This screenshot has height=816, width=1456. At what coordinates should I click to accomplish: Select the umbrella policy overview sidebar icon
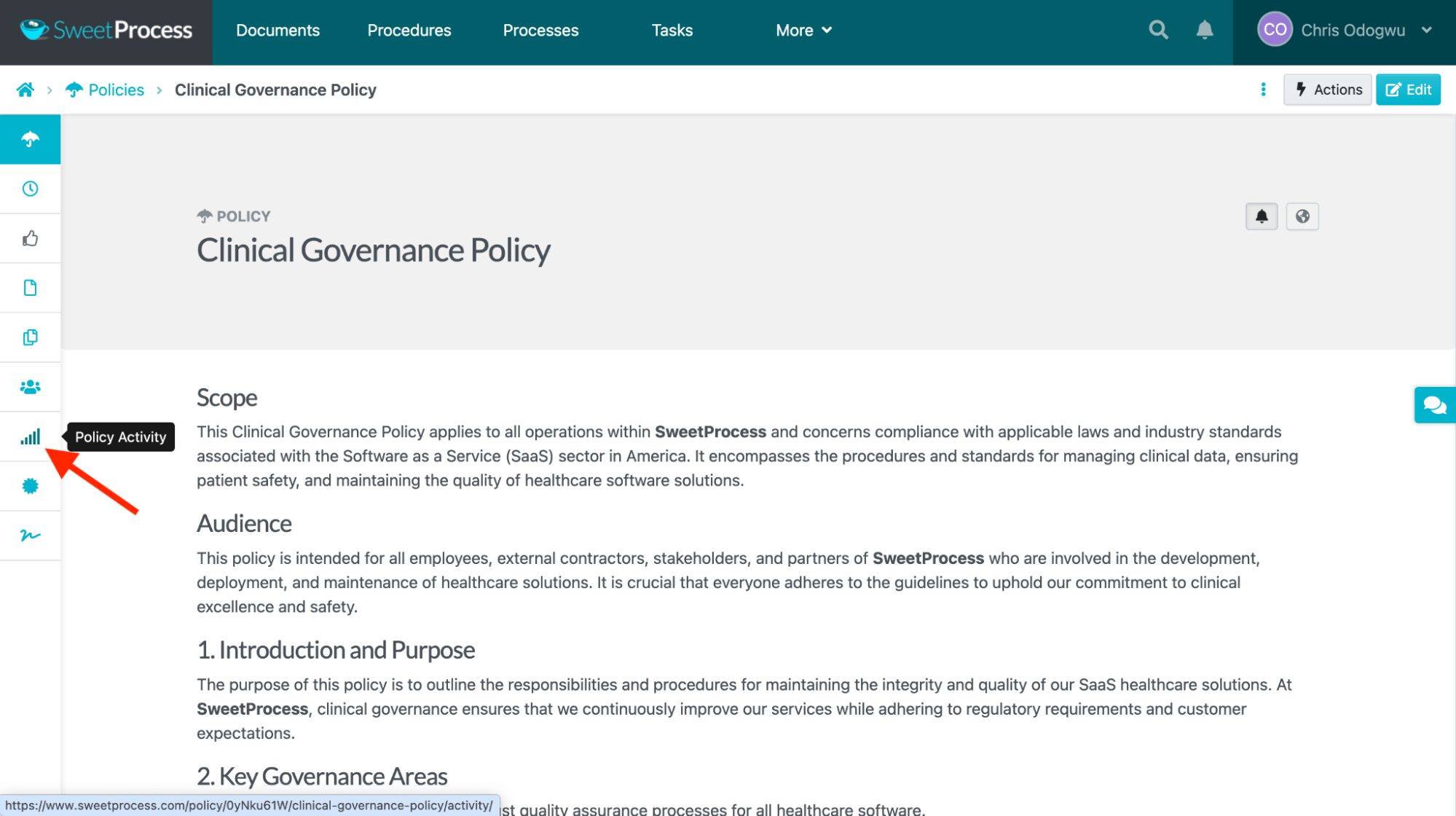pos(30,139)
